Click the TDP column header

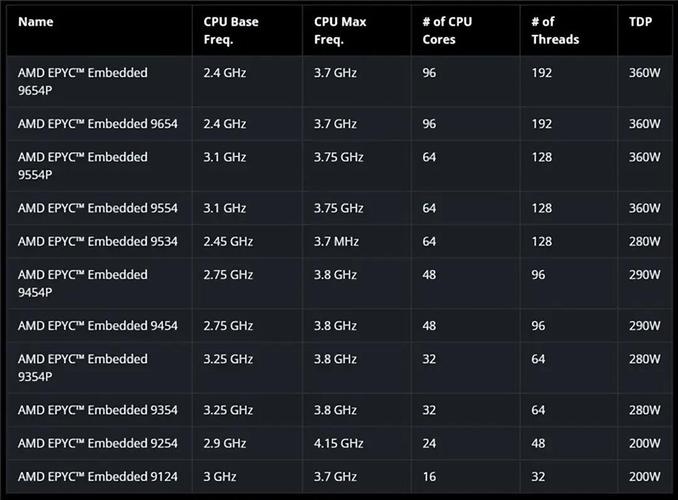pos(640,22)
